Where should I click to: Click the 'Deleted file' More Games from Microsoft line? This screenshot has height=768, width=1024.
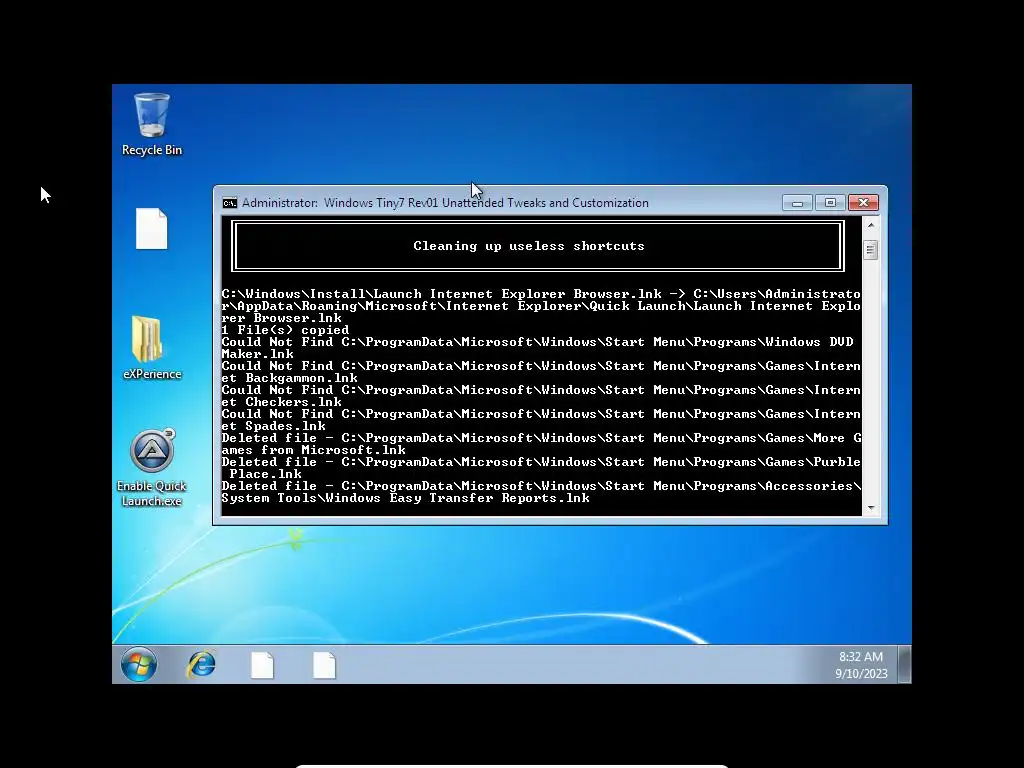[541, 444]
